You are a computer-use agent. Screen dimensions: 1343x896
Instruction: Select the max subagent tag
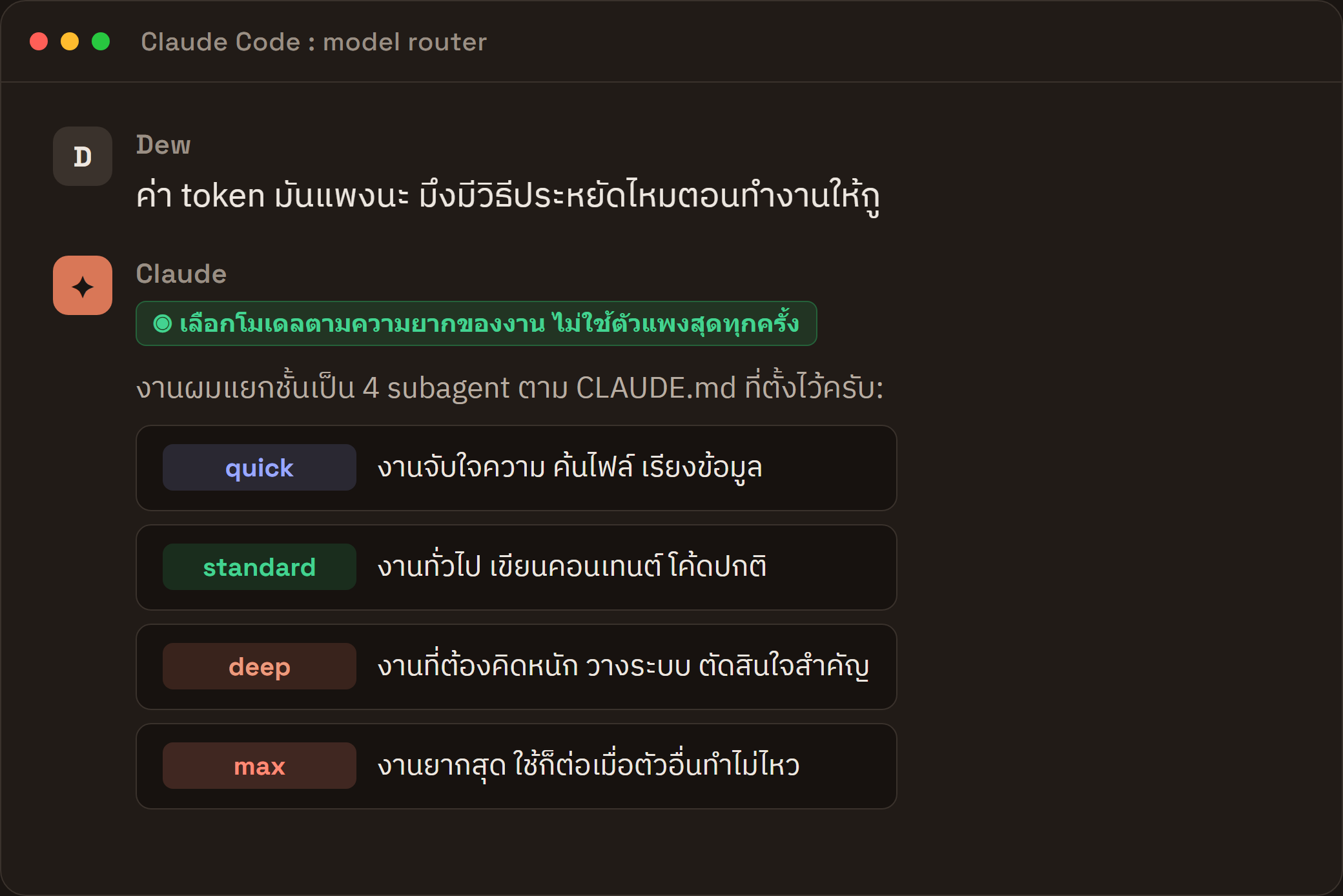coord(260,766)
